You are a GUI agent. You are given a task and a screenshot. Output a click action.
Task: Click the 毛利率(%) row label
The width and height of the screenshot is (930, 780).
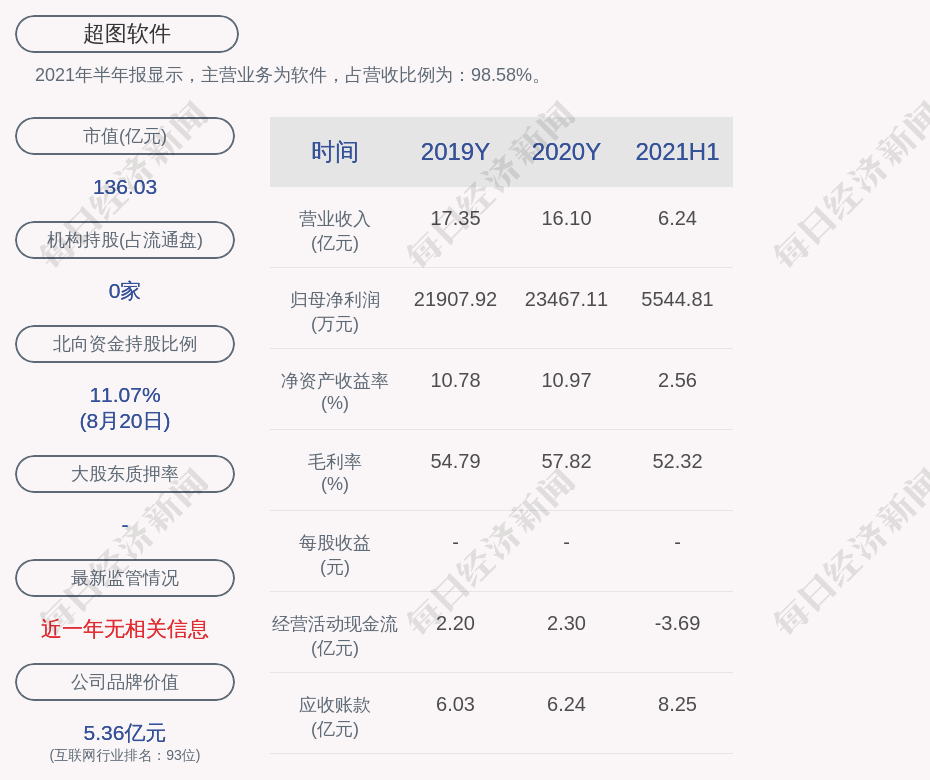pos(335,473)
